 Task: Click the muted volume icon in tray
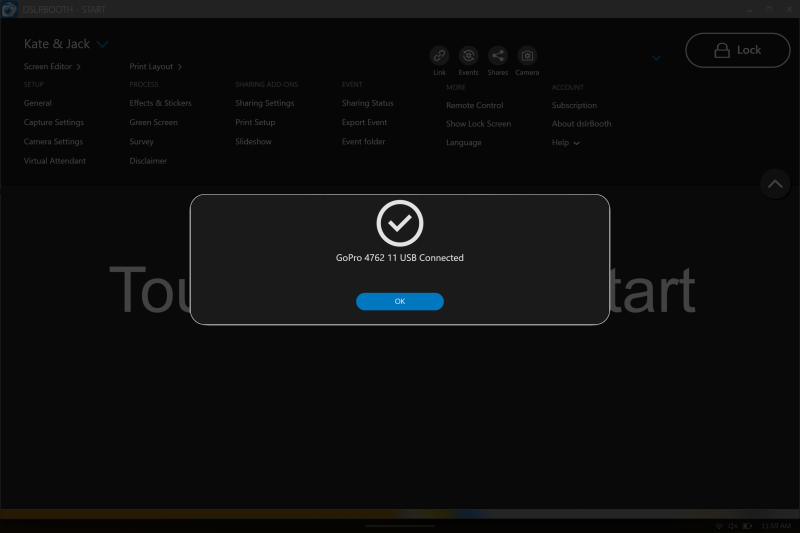pyautogui.click(x=733, y=526)
